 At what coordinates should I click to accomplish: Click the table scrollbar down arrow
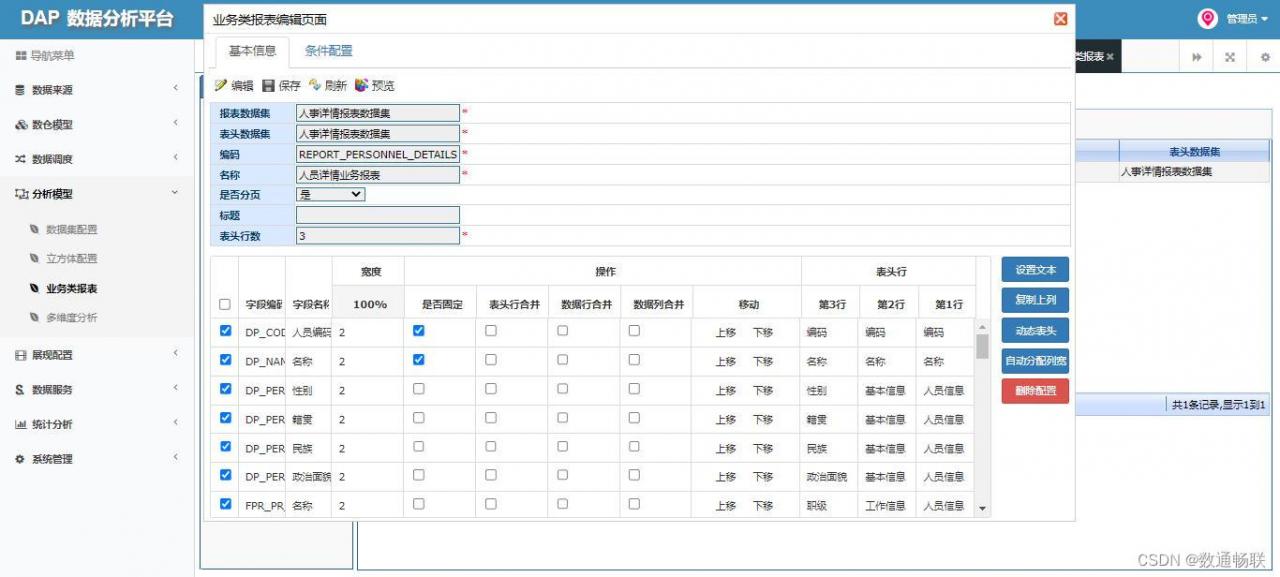[x=982, y=509]
